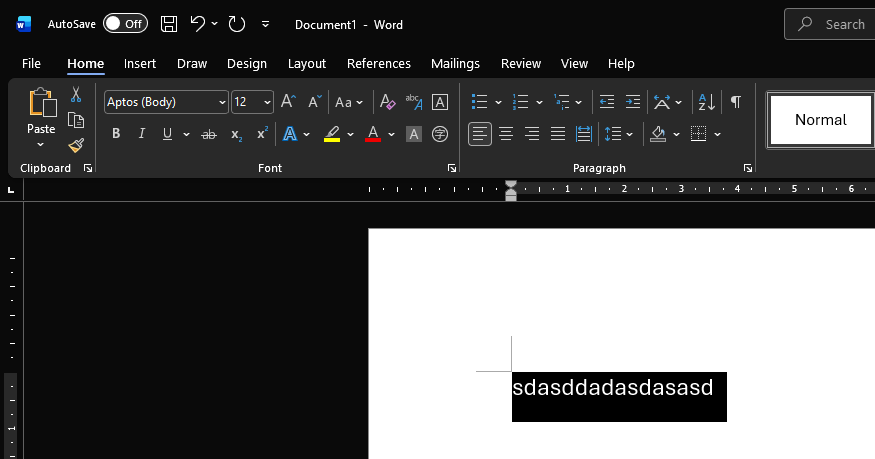Switch to the Mailings tab

tap(455, 64)
